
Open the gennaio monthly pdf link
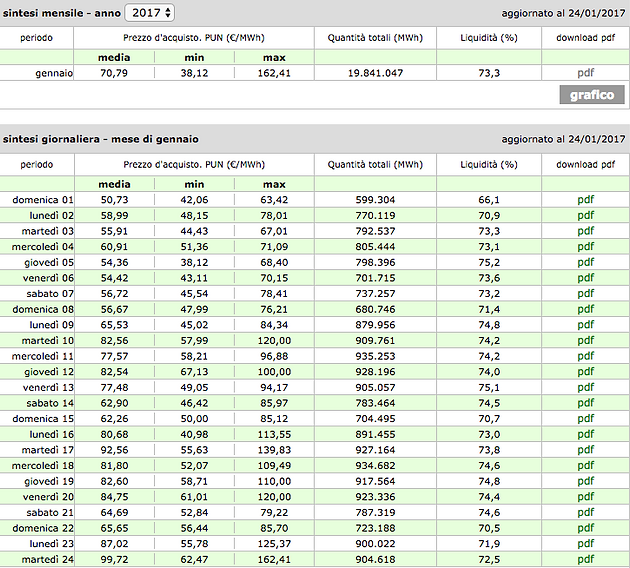click(x=585, y=73)
